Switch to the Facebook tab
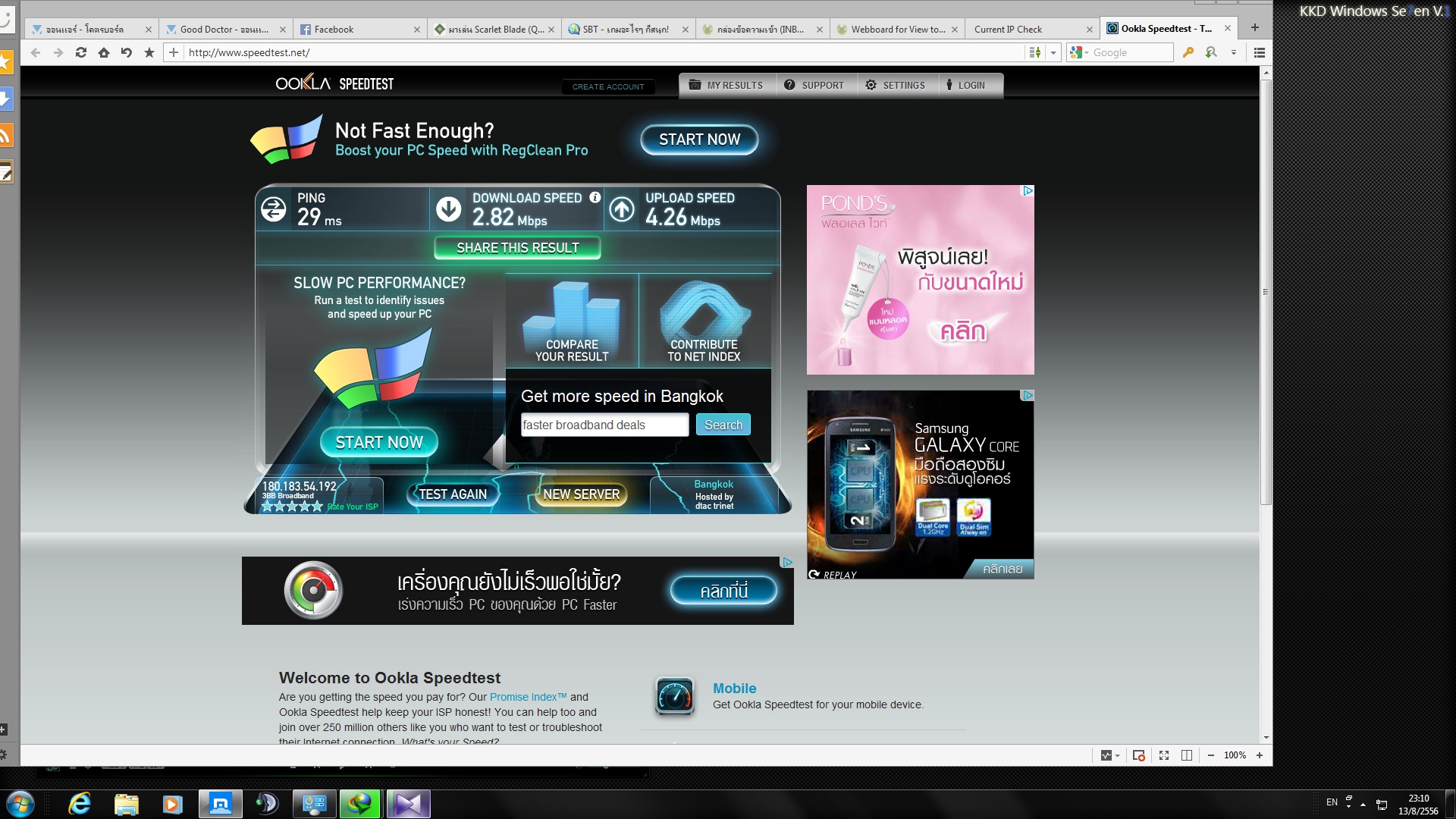This screenshot has width=1456, height=819. (x=334, y=29)
